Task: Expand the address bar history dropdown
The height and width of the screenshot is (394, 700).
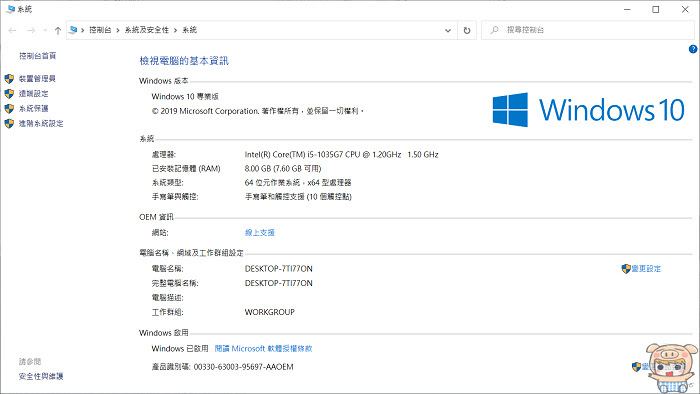Action: (x=448, y=30)
